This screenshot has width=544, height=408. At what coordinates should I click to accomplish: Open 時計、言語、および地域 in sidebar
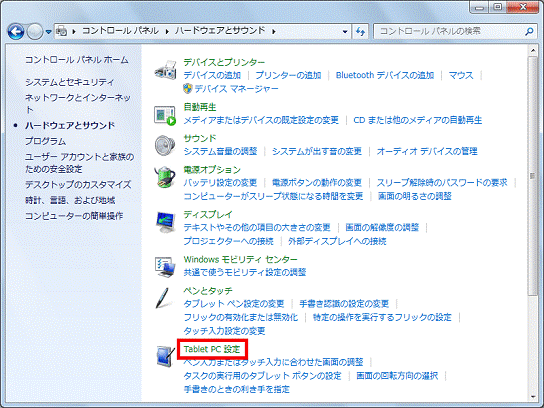[70, 200]
